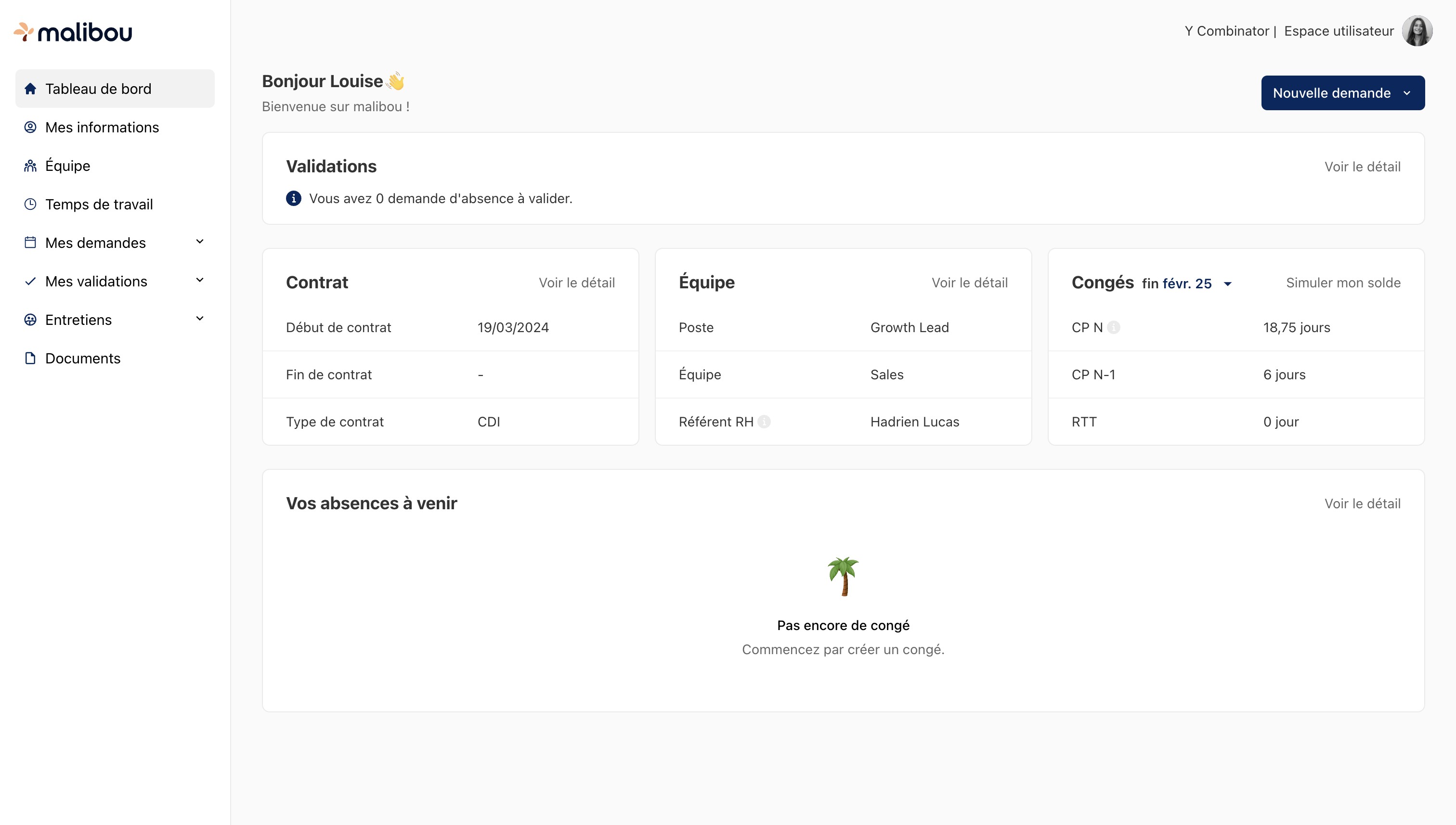The height and width of the screenshot is (825, 1456).
Task: Click the 0 jour RTT value
Action: click(x=1281, y=422)
